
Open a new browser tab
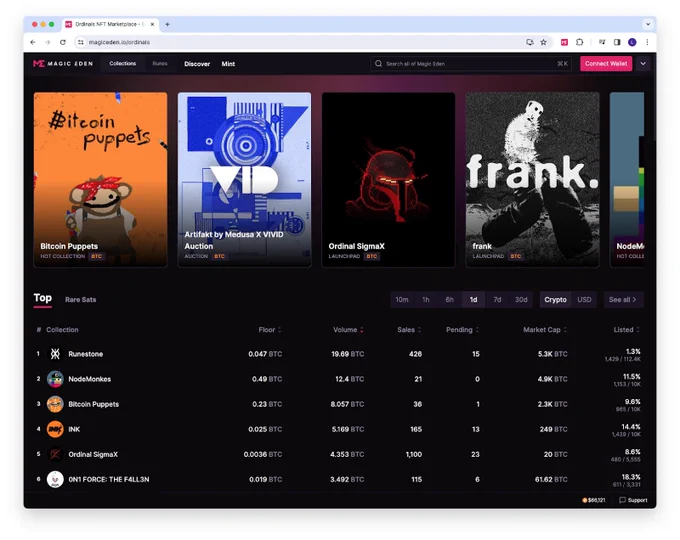pos(167,24)
